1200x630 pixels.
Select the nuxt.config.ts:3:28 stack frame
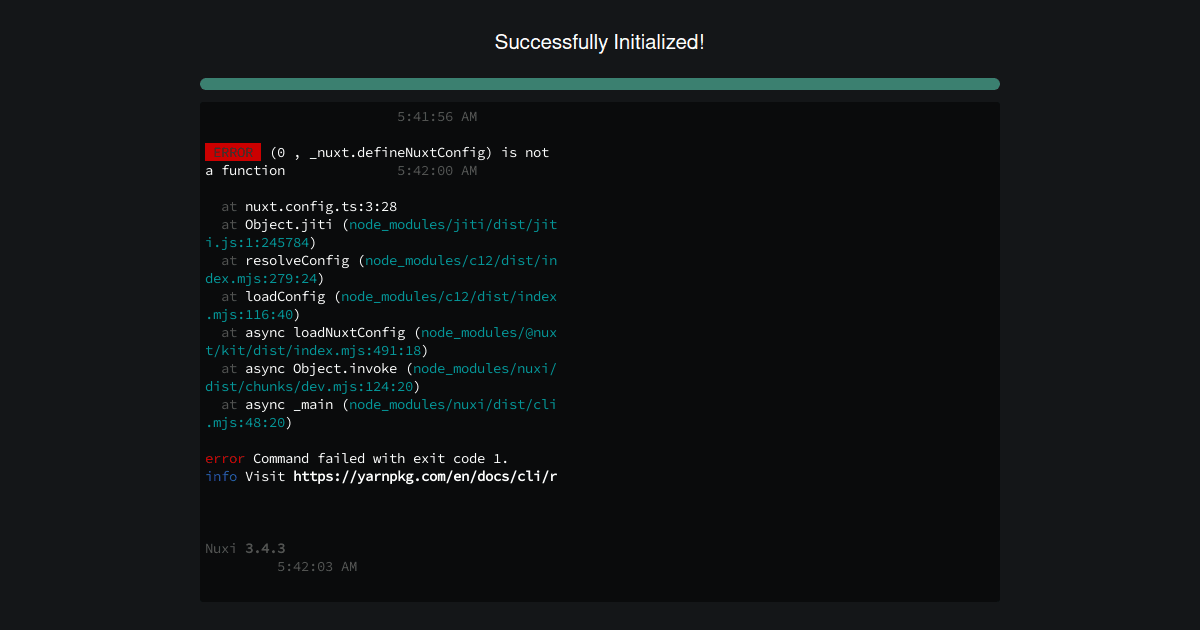[x=322, y=206]
